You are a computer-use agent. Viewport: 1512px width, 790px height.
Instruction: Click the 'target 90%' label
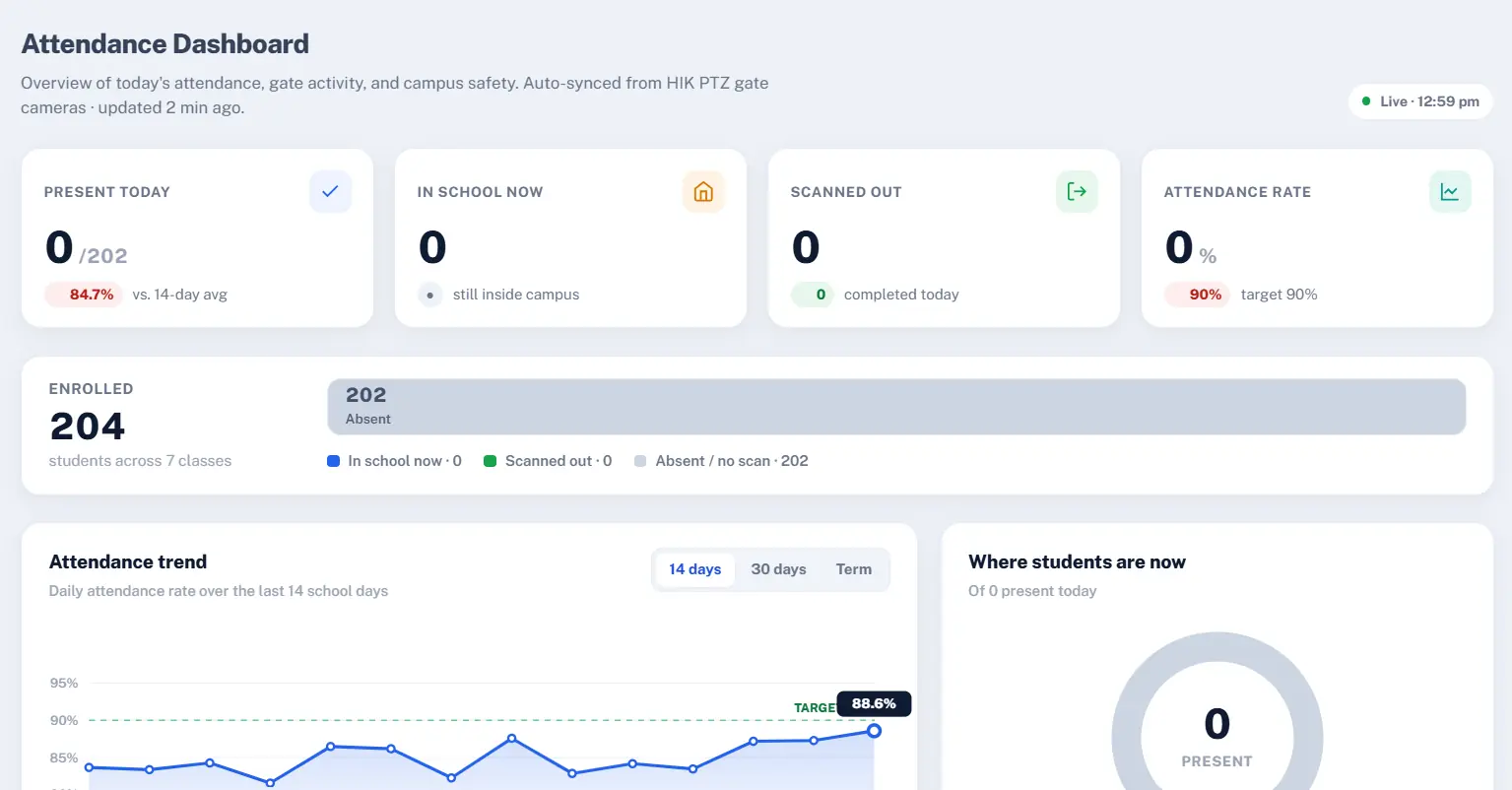(1279, 295)
